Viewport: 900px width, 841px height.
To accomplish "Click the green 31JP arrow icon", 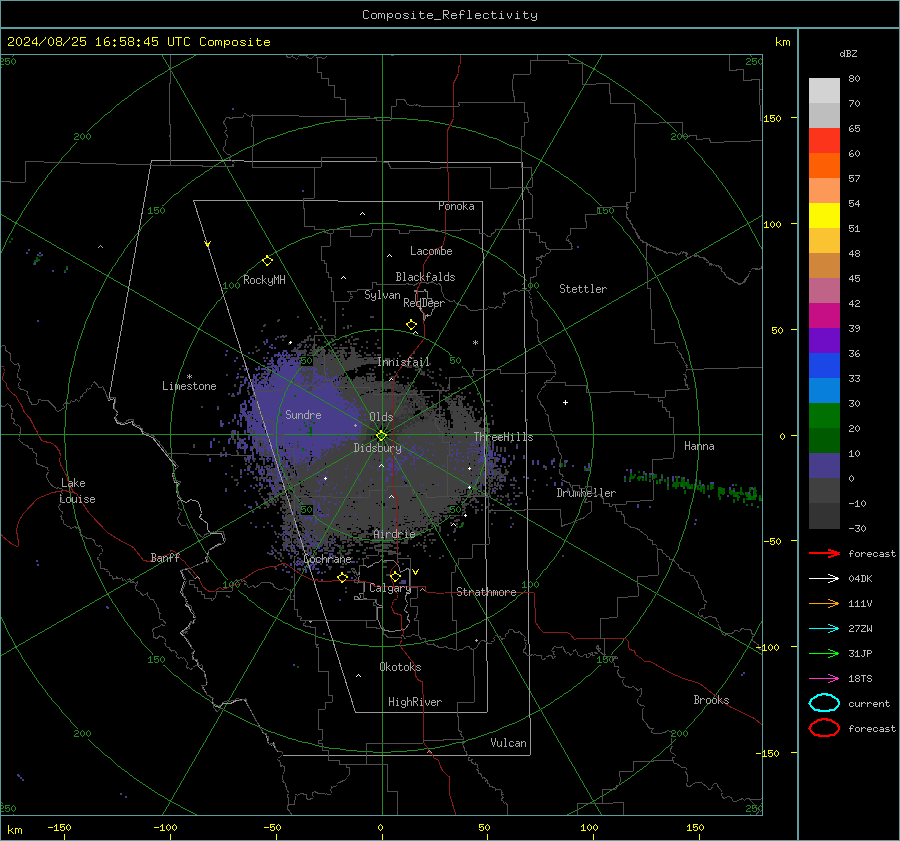I will pos(824,653).
